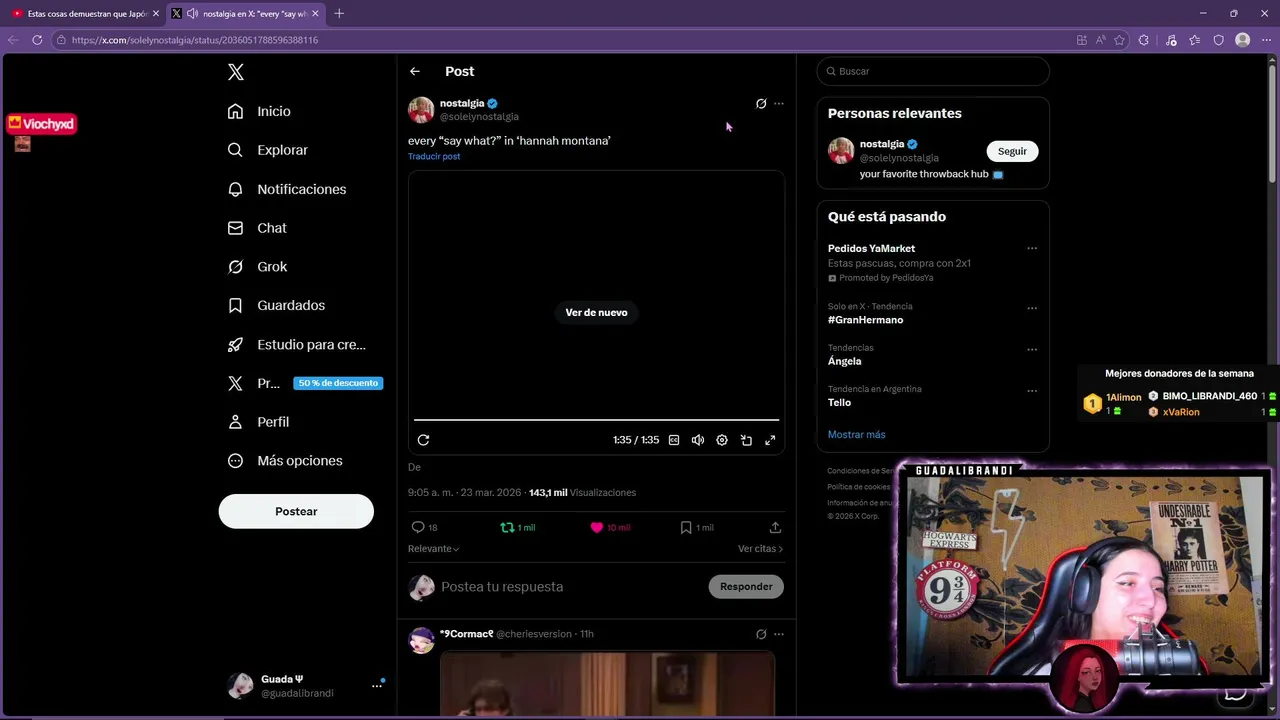Open Grok in the sidebar
Screen dimensions: 1280x720
click(x=257, y=267)
